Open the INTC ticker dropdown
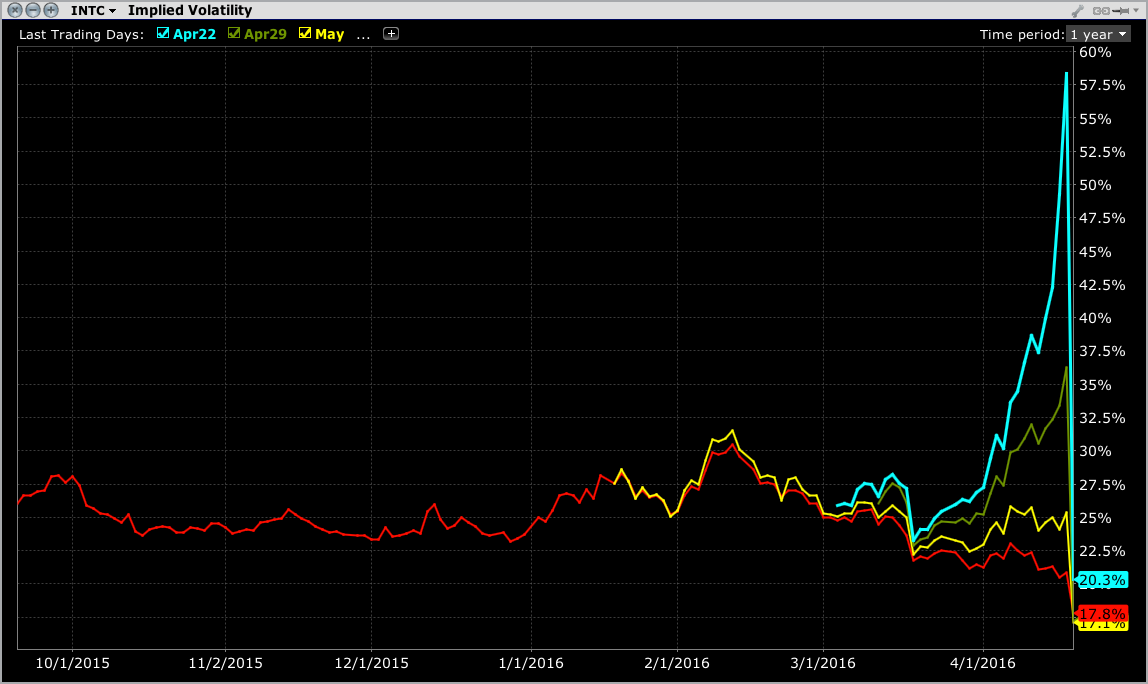 pyautogui.click(x=93, y=10)
